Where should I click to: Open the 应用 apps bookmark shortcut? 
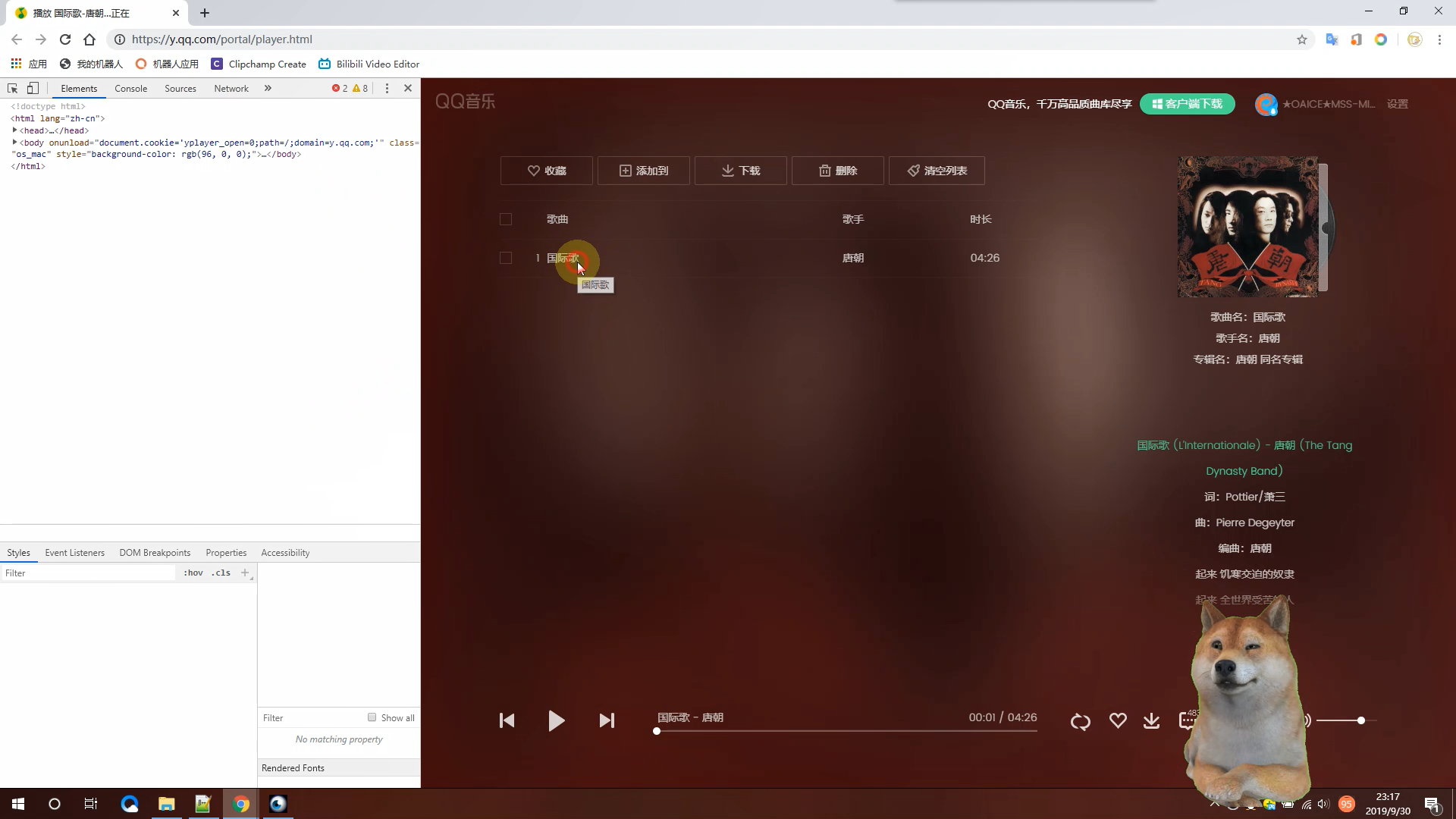(29, 64)
